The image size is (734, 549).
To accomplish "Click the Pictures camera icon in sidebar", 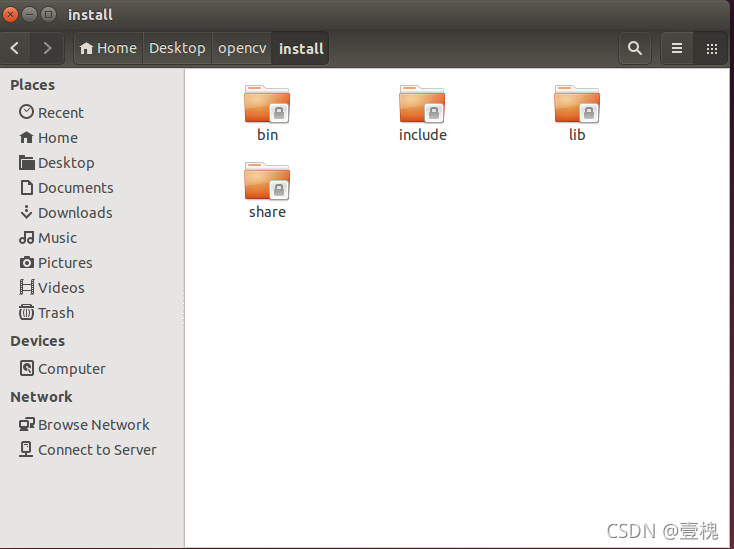I will [x=26, y=262].
